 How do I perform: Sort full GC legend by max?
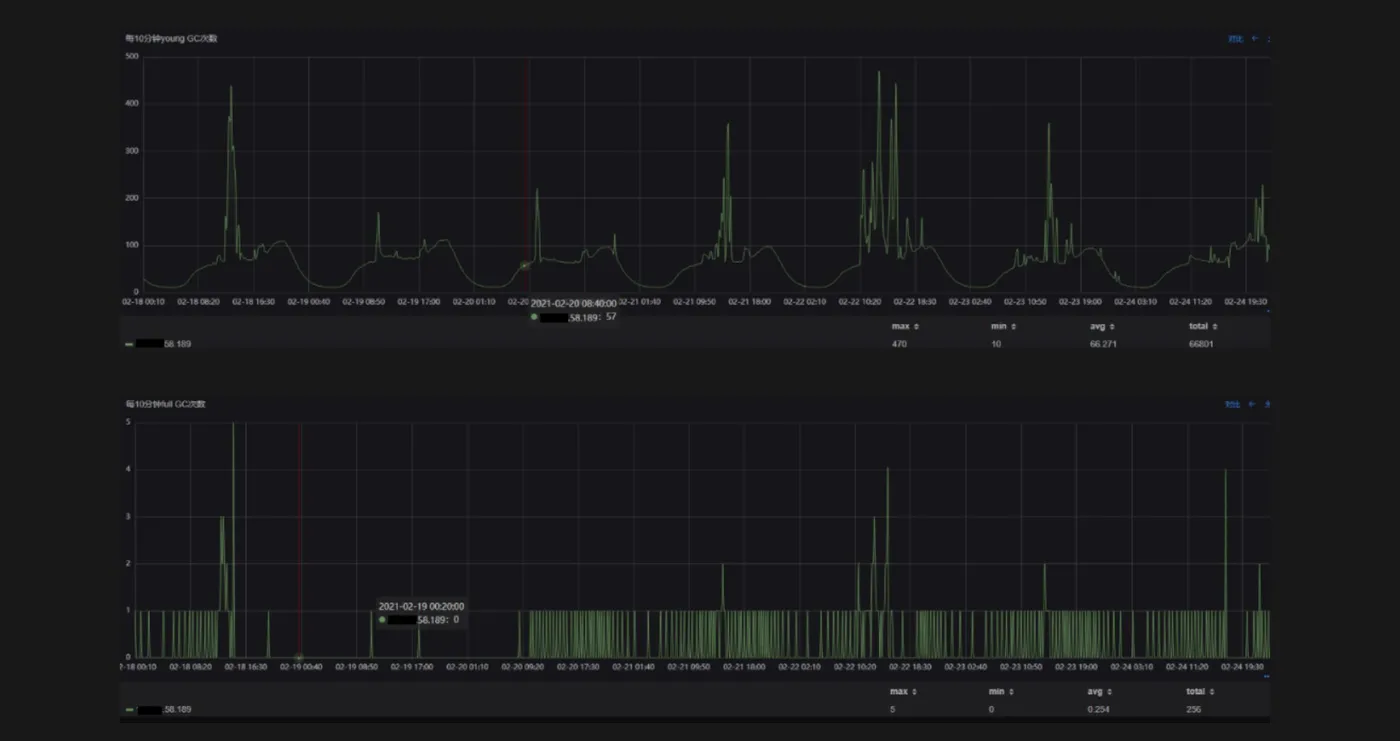coord(903,691)
